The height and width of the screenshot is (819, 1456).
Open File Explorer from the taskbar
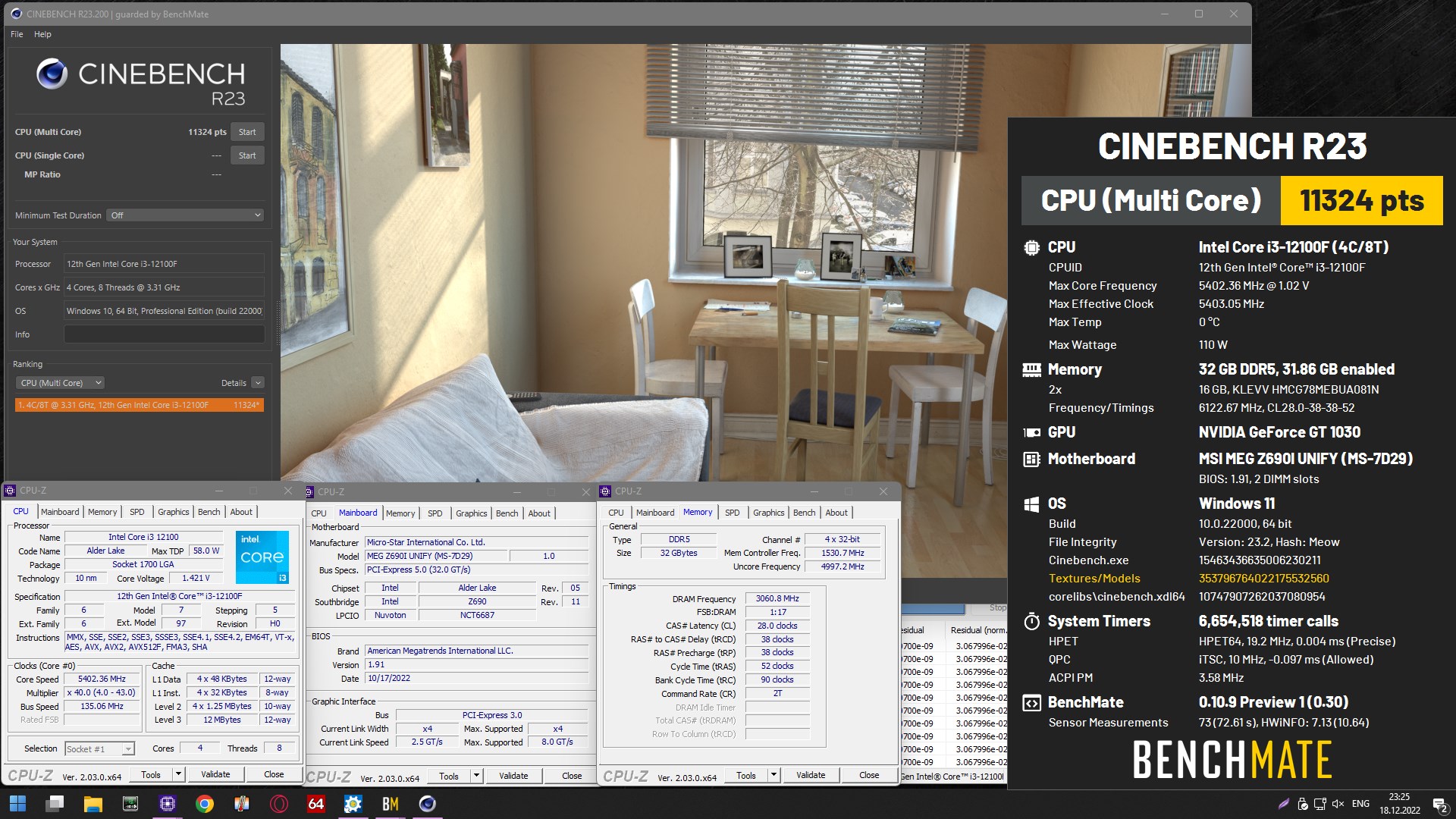pos(93,804)
